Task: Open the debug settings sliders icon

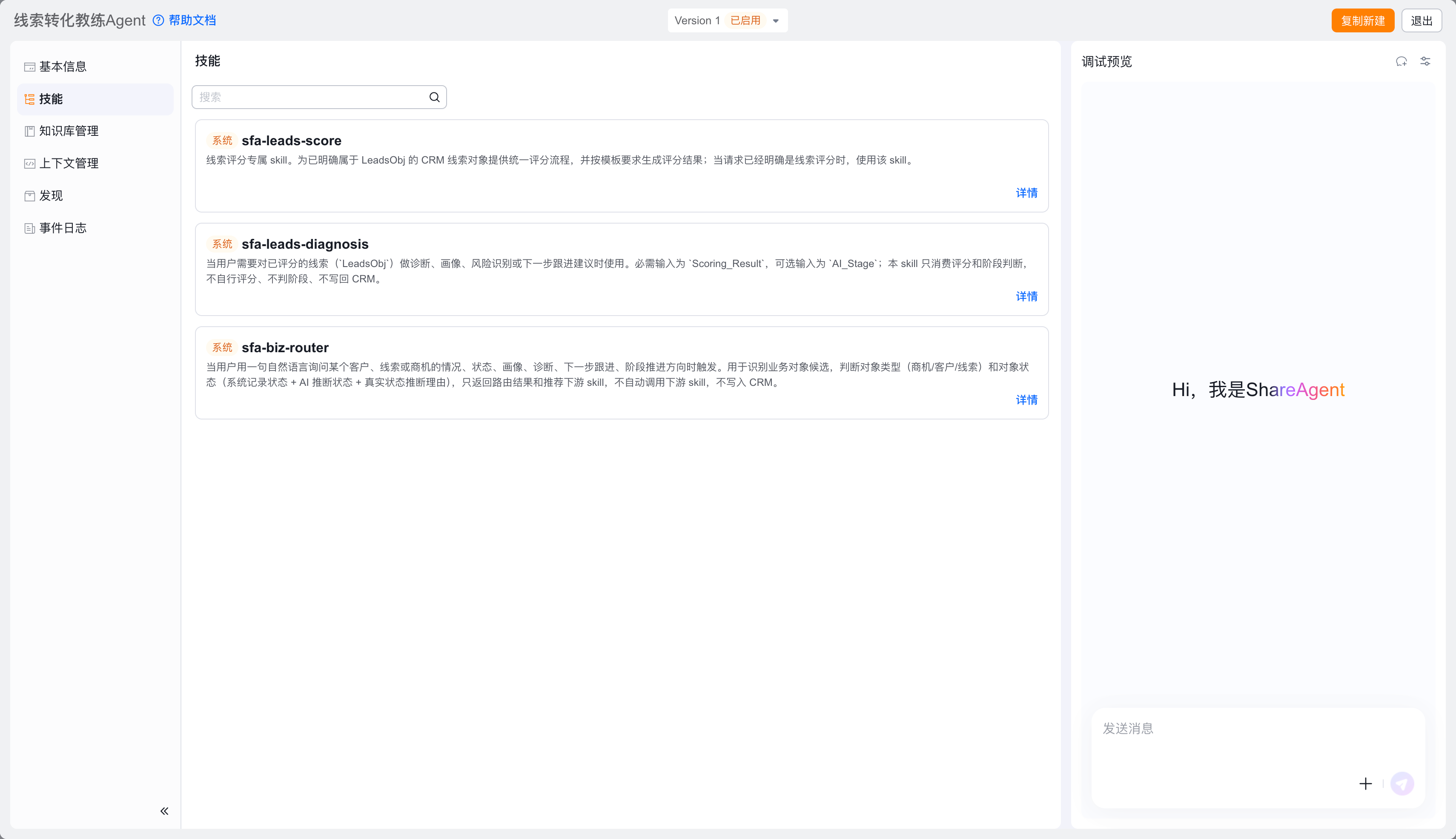Action: click(x=1425, y=62)
